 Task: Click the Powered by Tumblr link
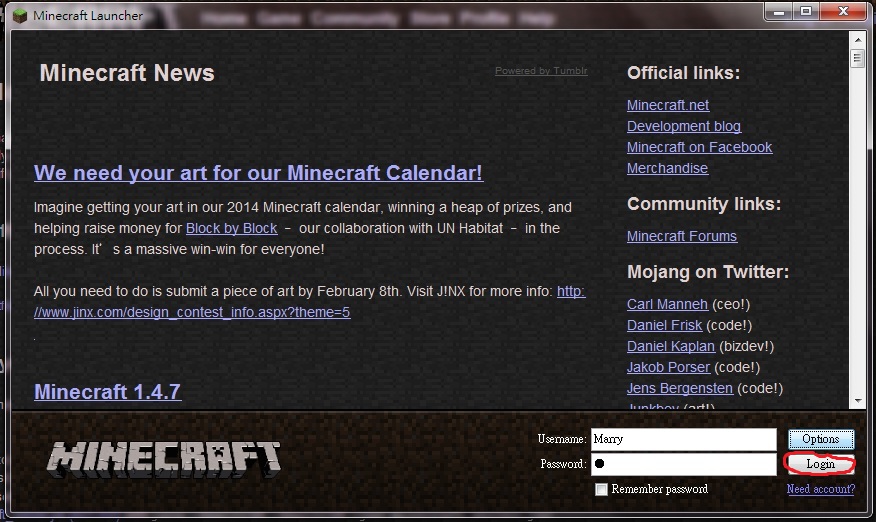541,71
